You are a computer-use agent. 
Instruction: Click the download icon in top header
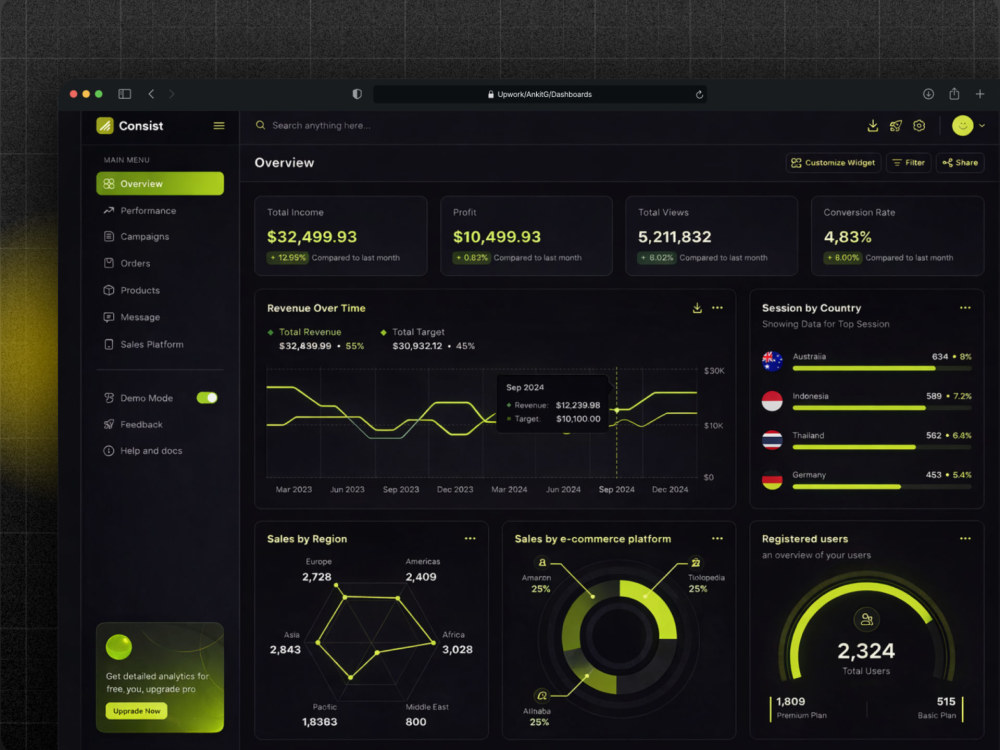pos(872,126)
